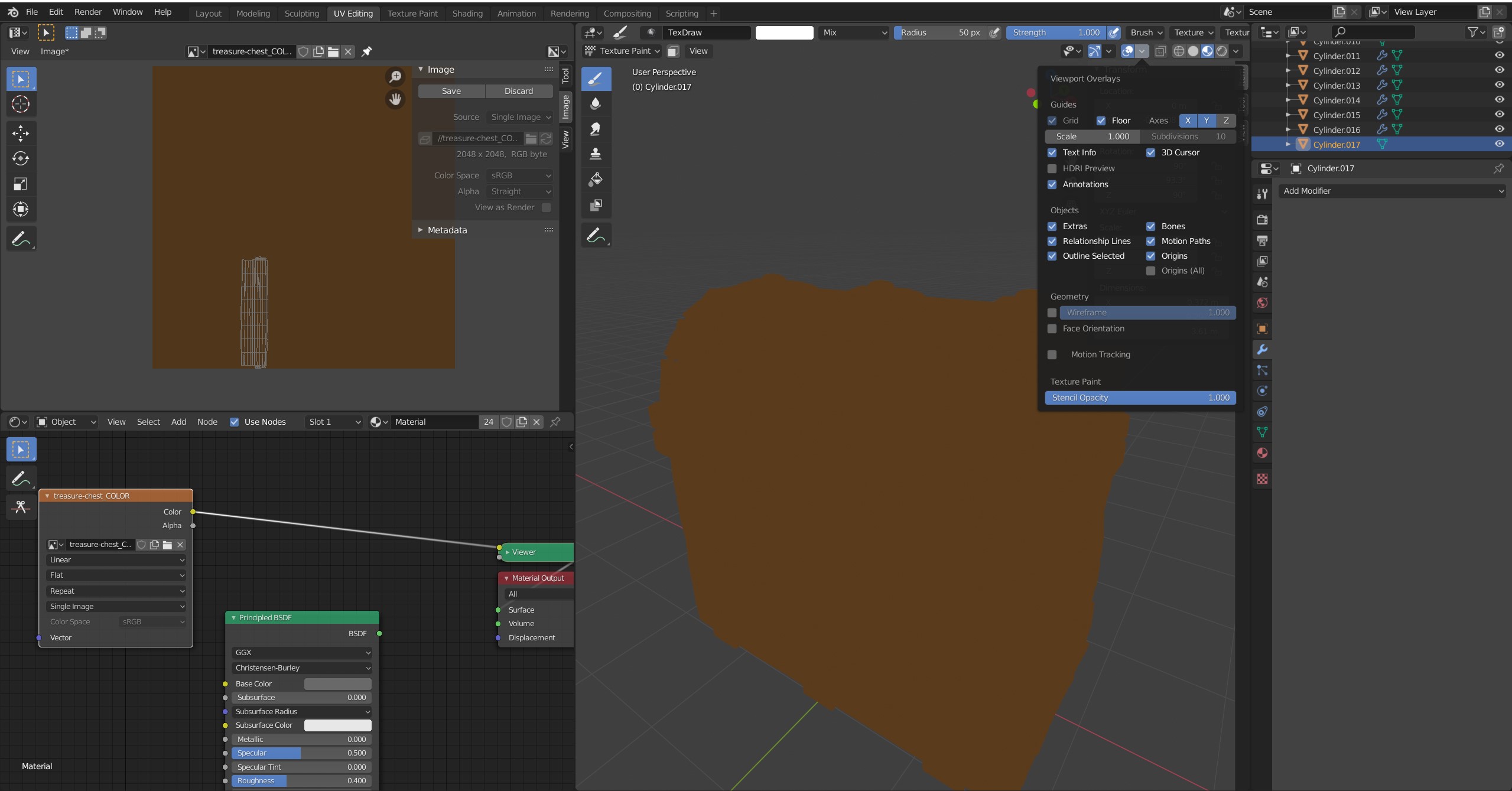Image resolution: width=1512 pixels, height=791 pixels.
Task: Switch to the Texture Paint workspace tab
Action: click(x=412, y=13)
